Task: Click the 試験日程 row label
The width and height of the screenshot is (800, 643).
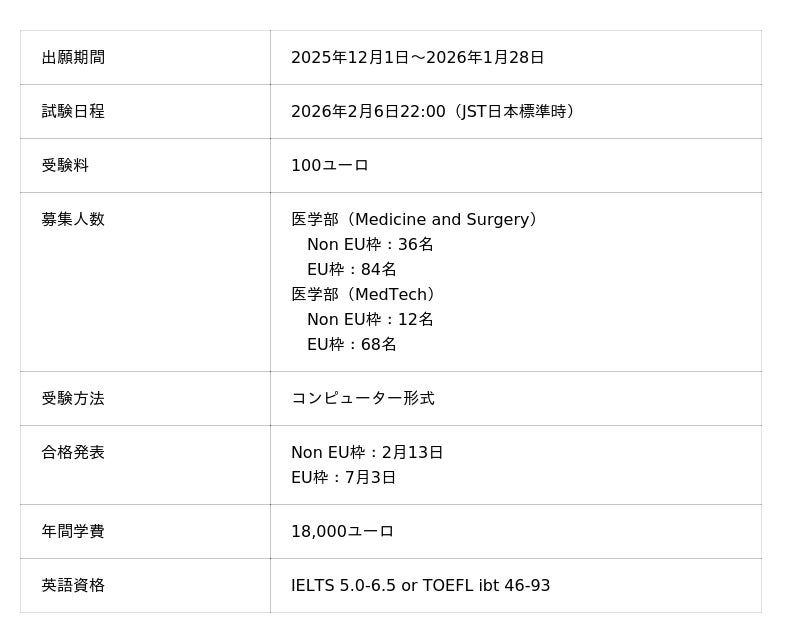Action: coord(73,112)
